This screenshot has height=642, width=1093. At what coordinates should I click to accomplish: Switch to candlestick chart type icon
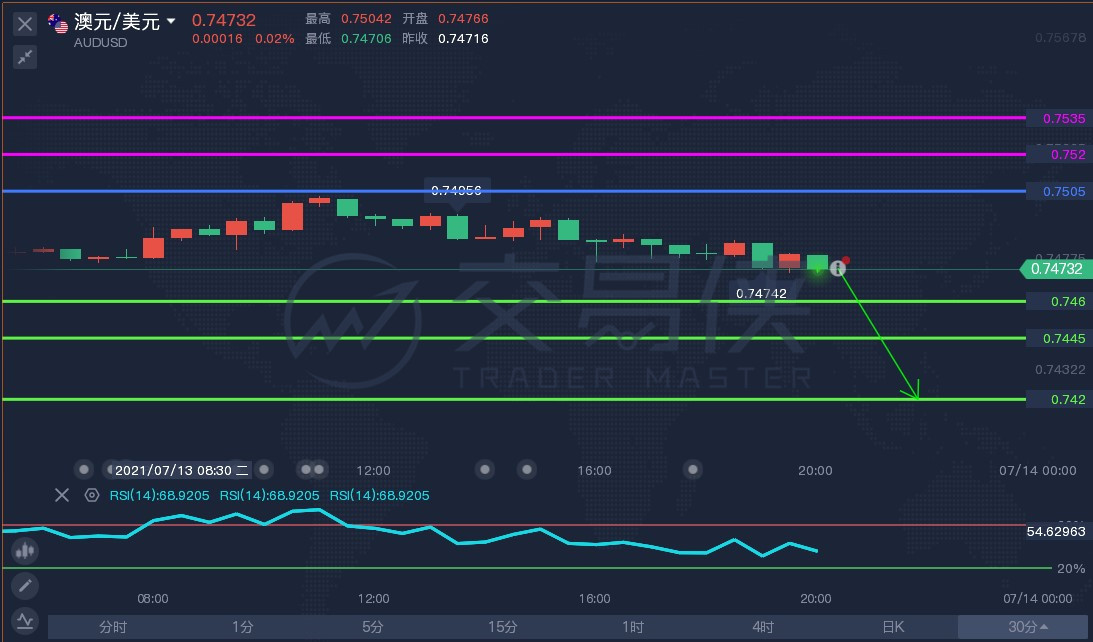point(25,551)
